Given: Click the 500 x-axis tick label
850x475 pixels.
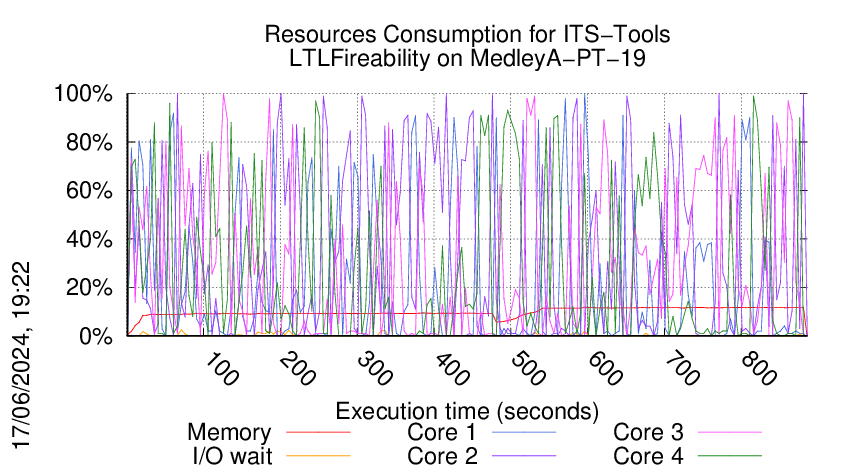Looking at the screenshot, I should (528, 369).
